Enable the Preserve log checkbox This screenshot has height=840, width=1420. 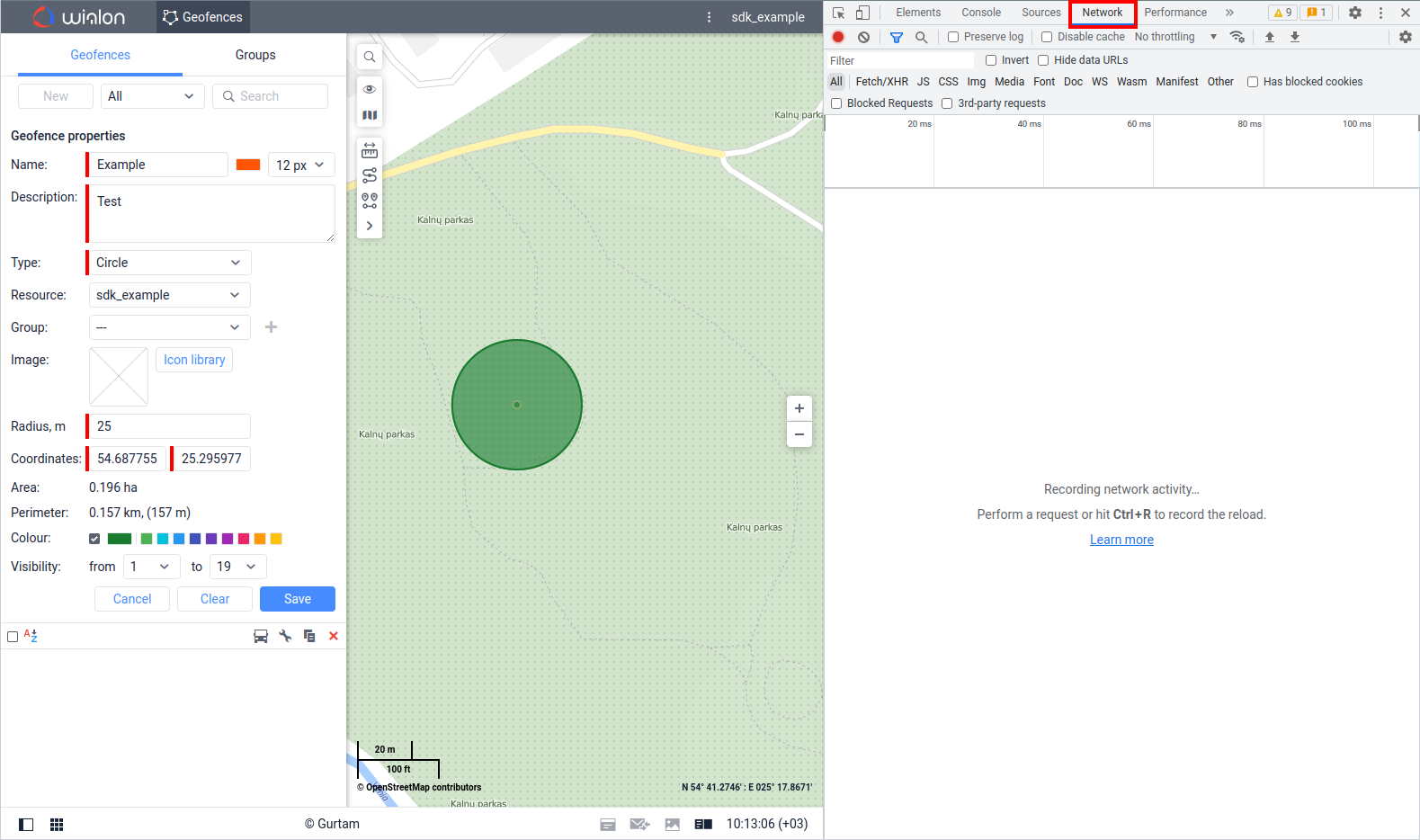pyautogui.click(x=953, y=37)
